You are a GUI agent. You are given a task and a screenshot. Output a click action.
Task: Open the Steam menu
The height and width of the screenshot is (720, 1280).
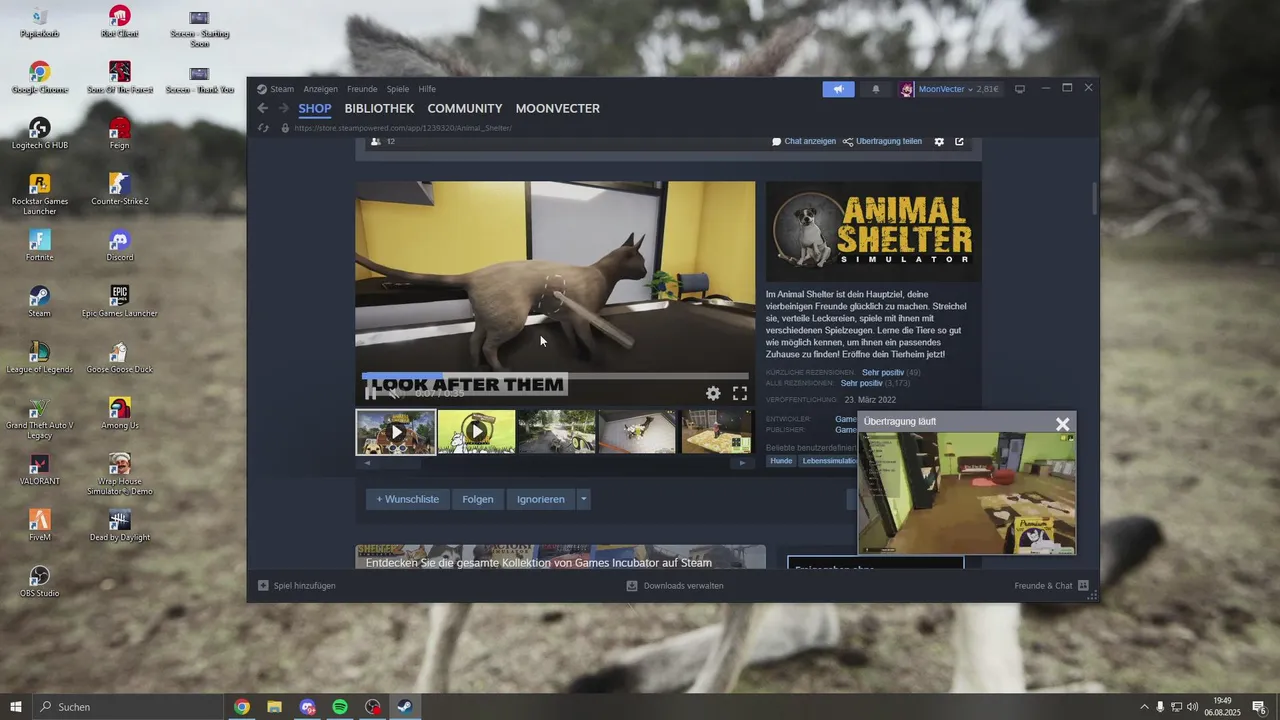(276, 89)
